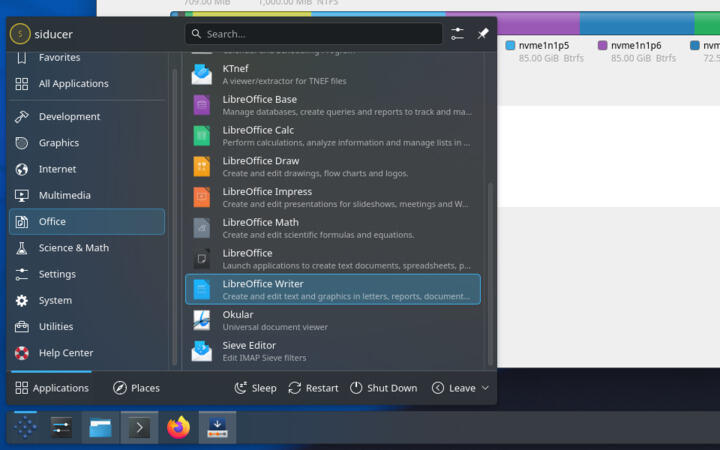The width and height of the screenshot is (720, 450).
Task: Select the Office category
Action: click(x=87, y=222)
